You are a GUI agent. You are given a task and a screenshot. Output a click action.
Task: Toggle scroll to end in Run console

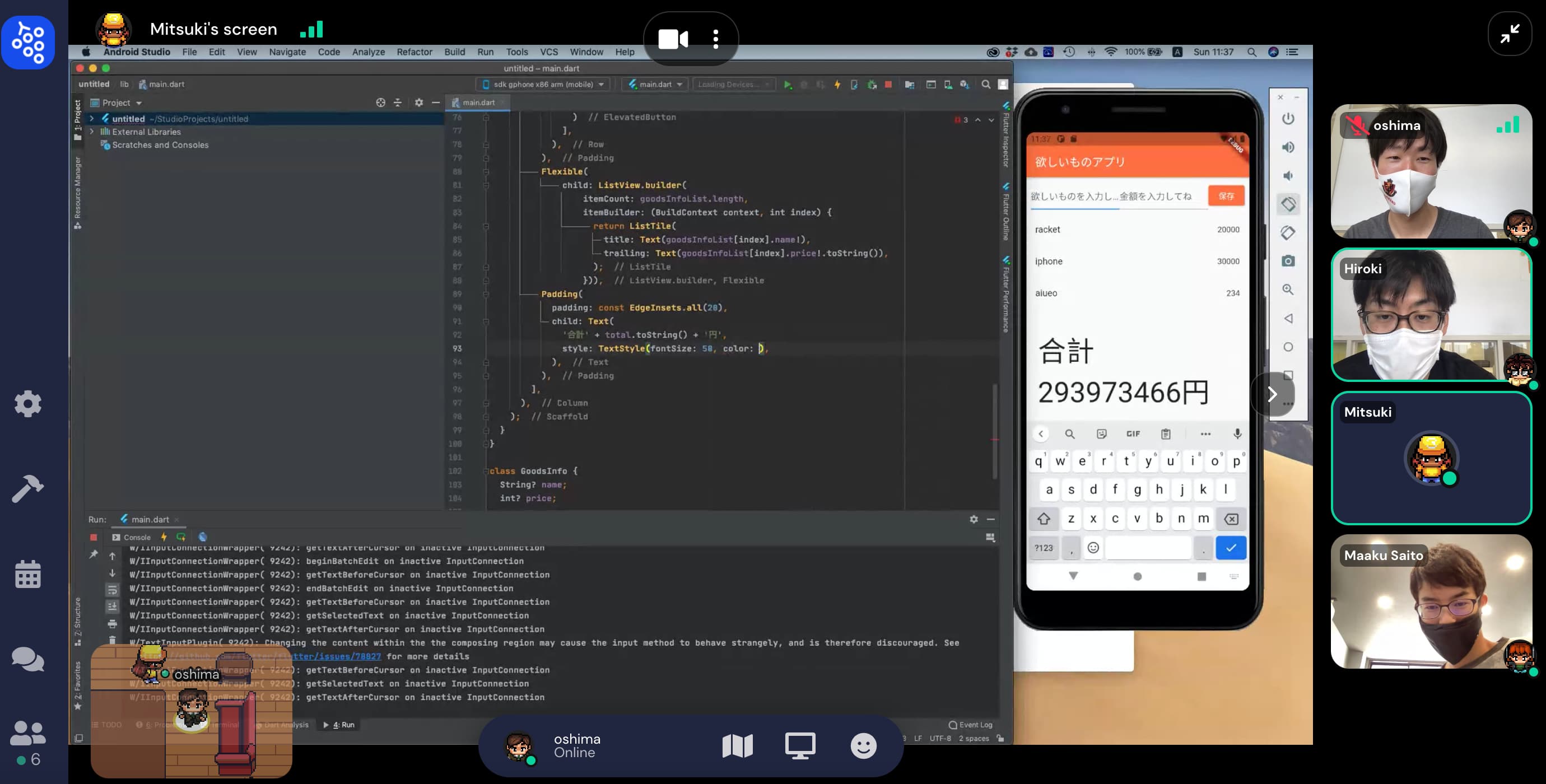112,607
